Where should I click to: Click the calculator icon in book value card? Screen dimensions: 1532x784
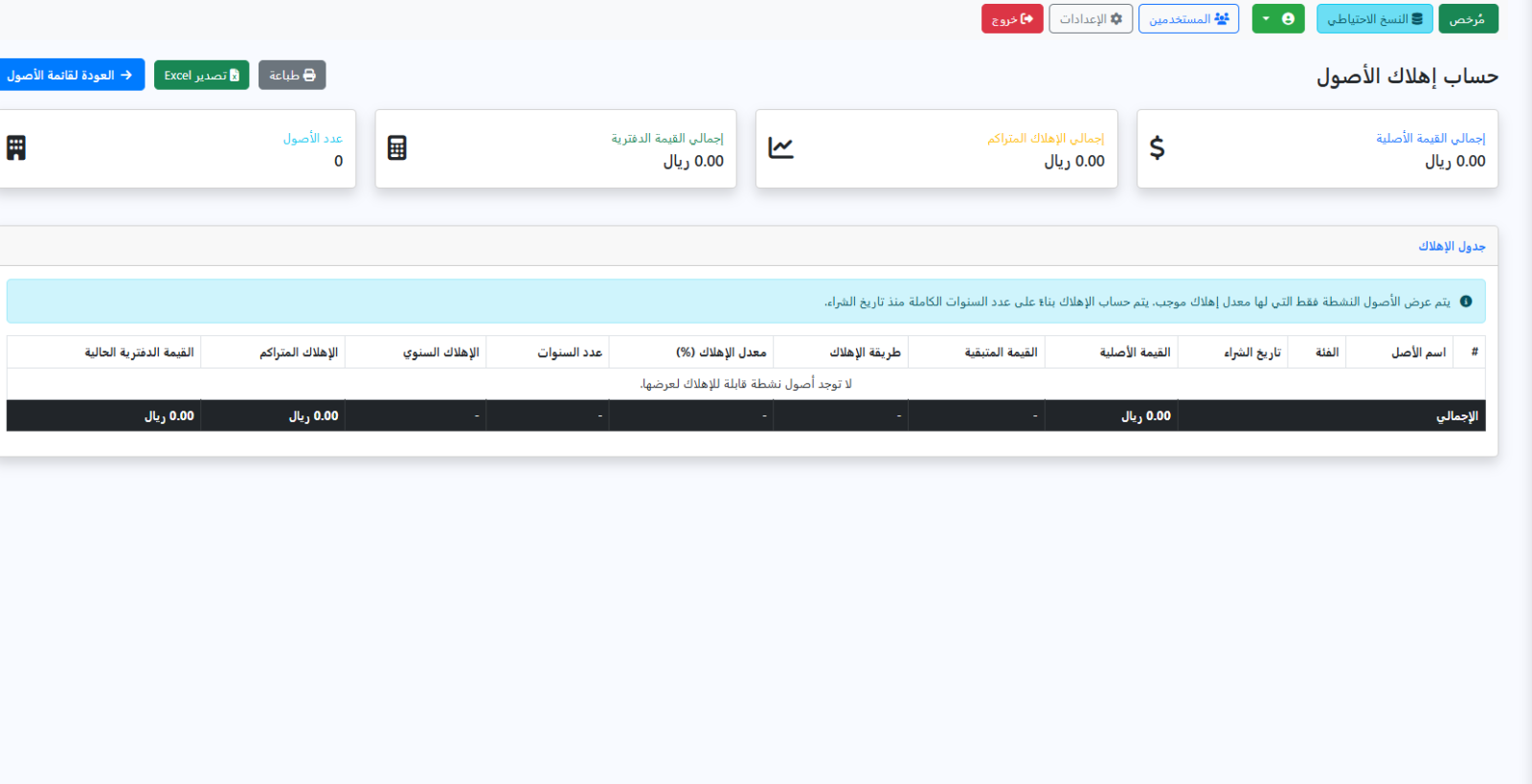point(397,147)
